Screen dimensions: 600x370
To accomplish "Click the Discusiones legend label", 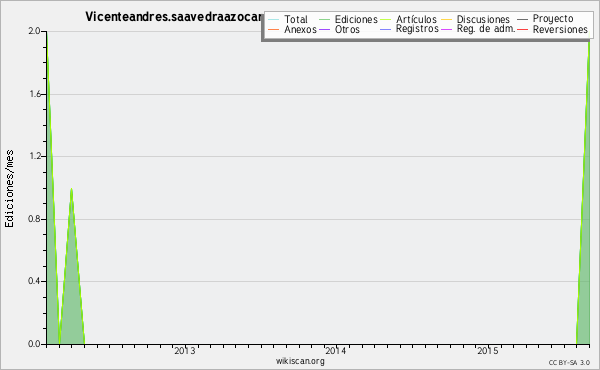I will (483, 19).
